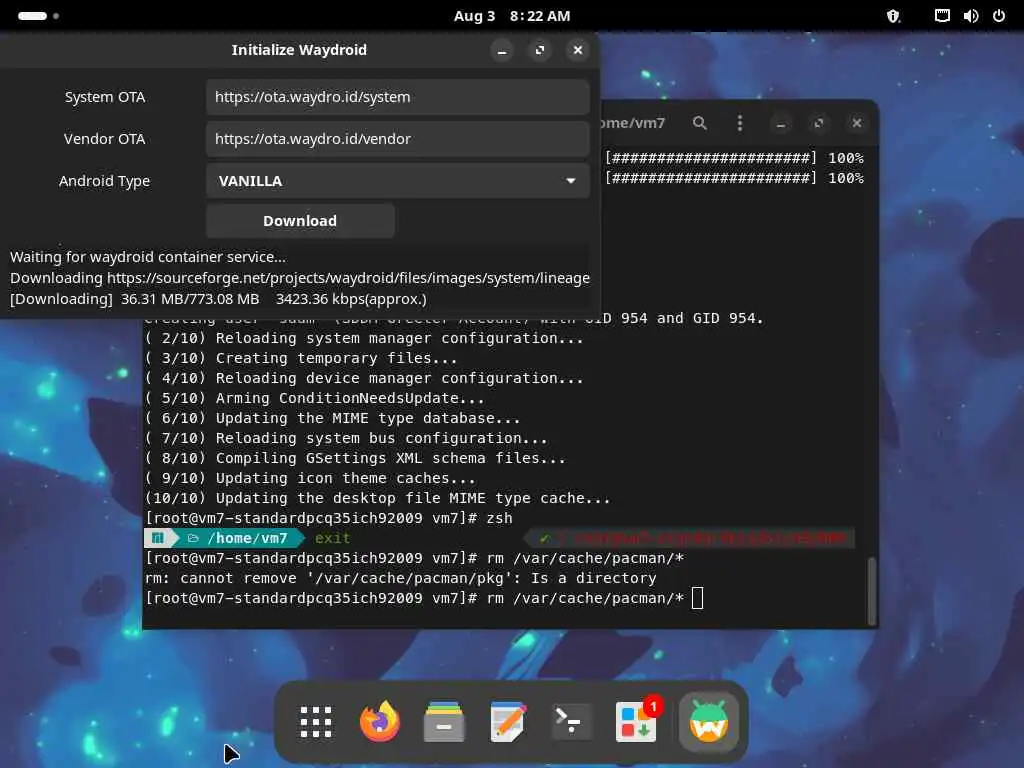The width and height of the screenshot is (1024, 768).
Task: Click the terminal prompt line ending in 'zsh'
Action: [328, 518]
